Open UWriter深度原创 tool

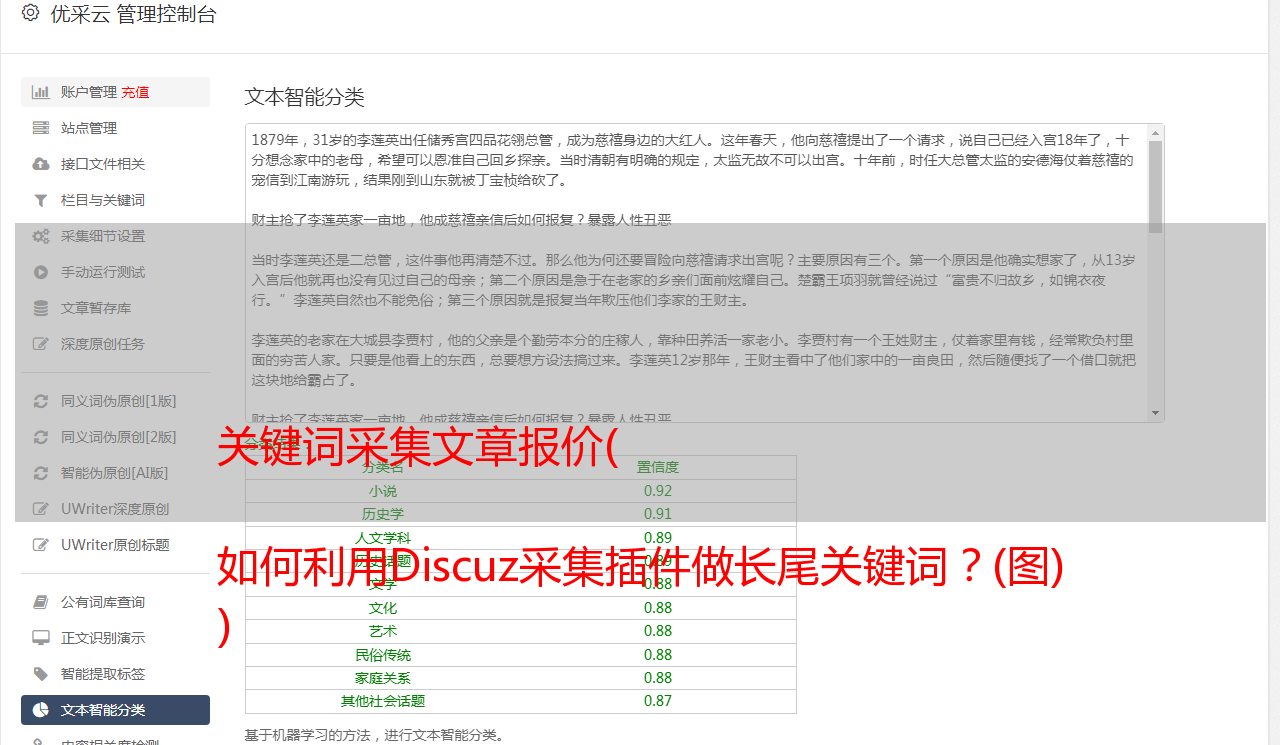coord(115,509)
